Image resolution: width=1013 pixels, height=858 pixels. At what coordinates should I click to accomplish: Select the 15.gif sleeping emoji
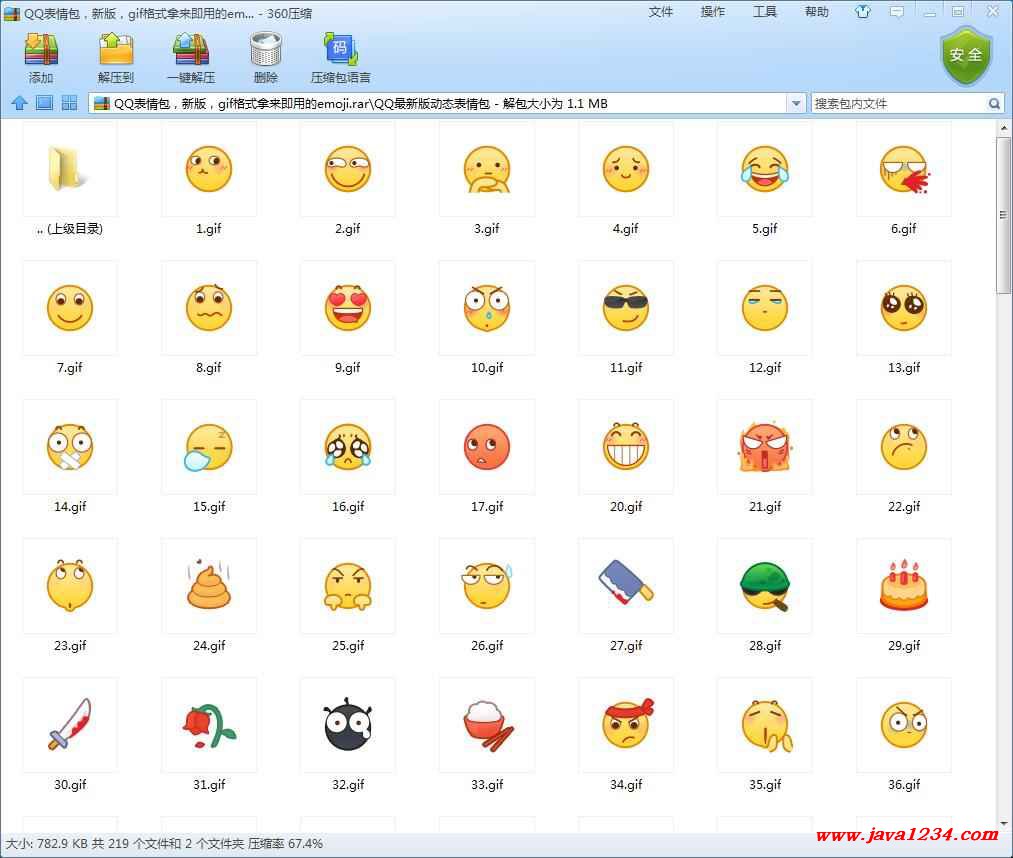(209, 447)
